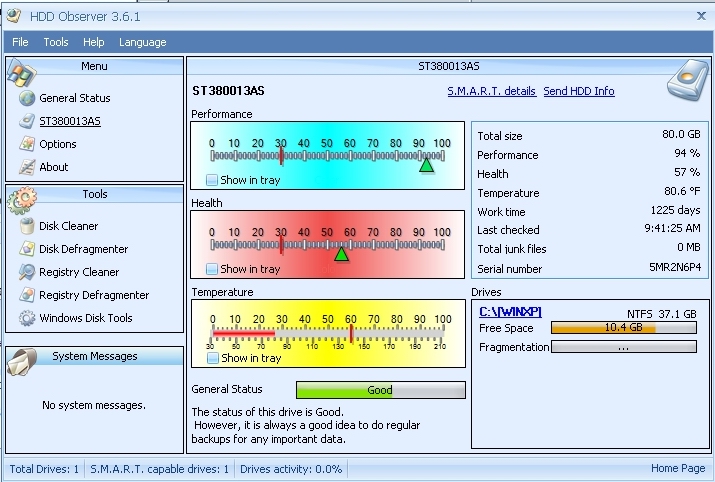Click the Options icon in Menu panel
This screenshot has width=715, height=482.
[x=27, y=144]
